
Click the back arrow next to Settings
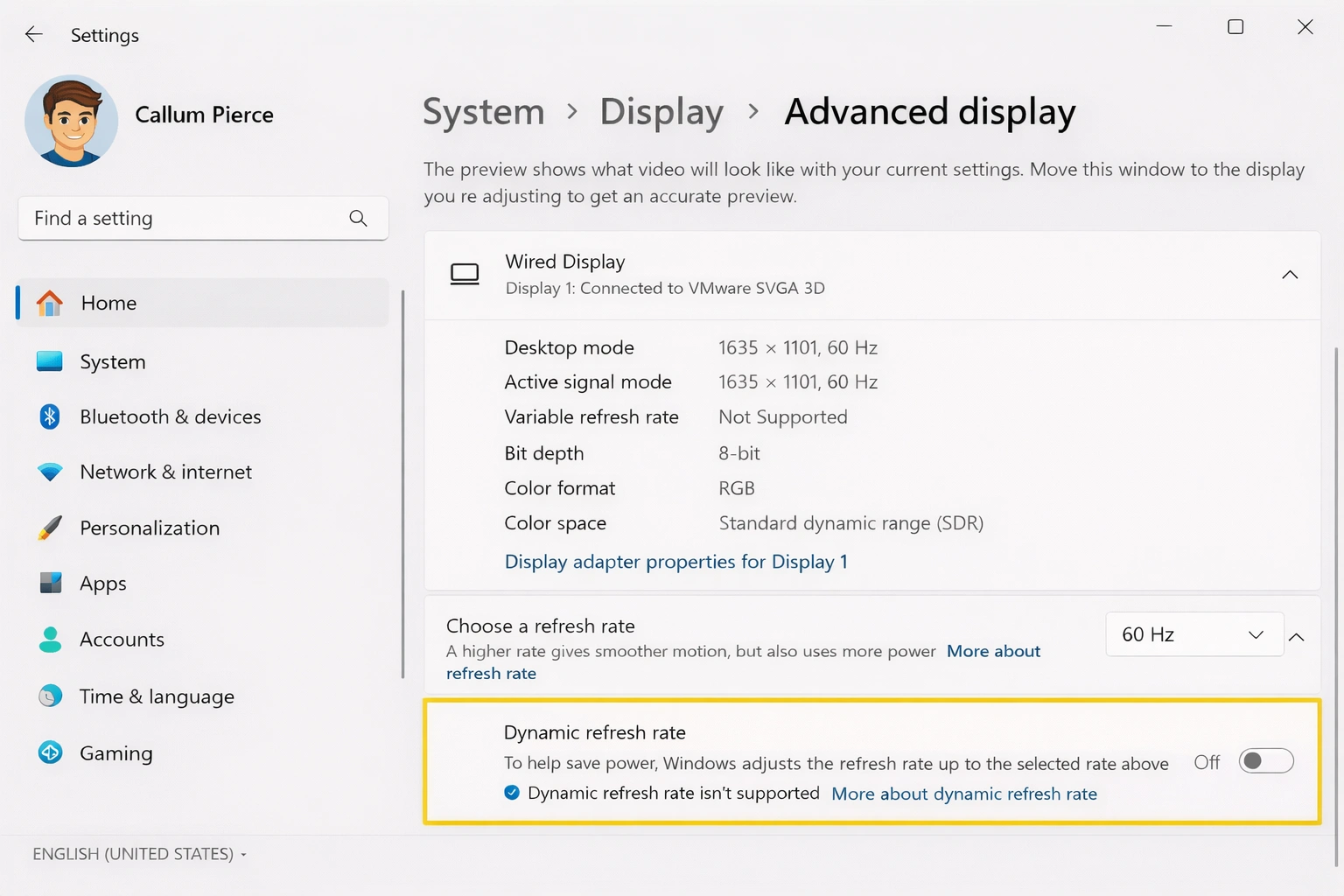[33, 34]
